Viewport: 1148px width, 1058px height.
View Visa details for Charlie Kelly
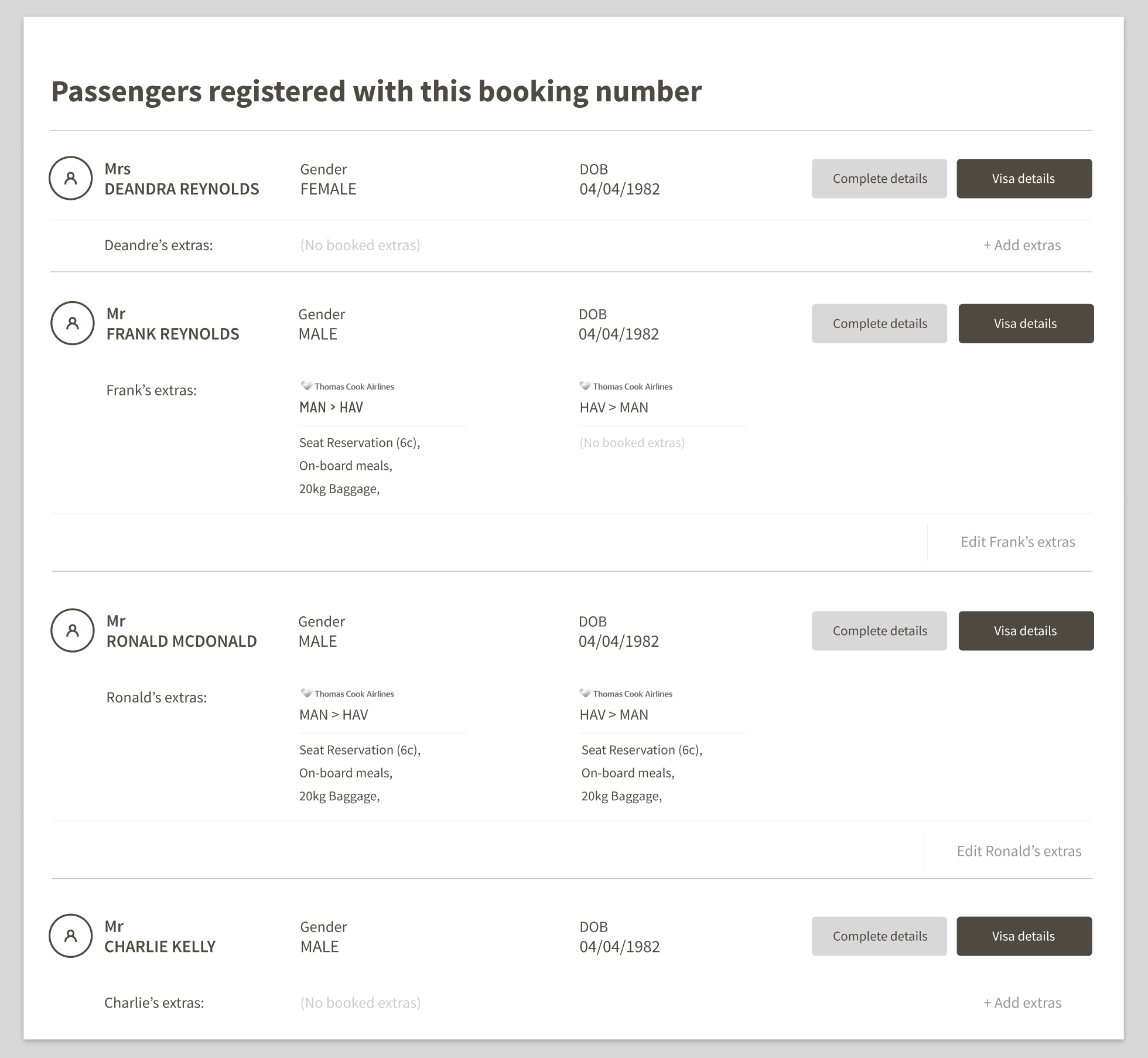pyautogui.click(x=1024, y=936)
